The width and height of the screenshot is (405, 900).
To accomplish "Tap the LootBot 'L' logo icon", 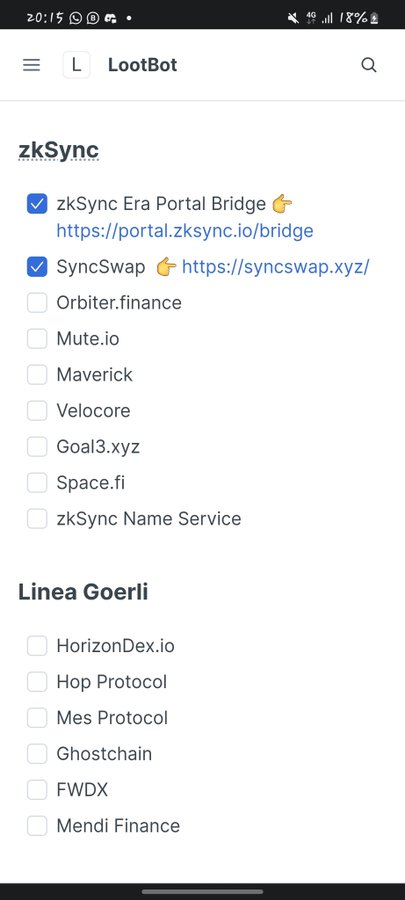I will coord(76,65).
